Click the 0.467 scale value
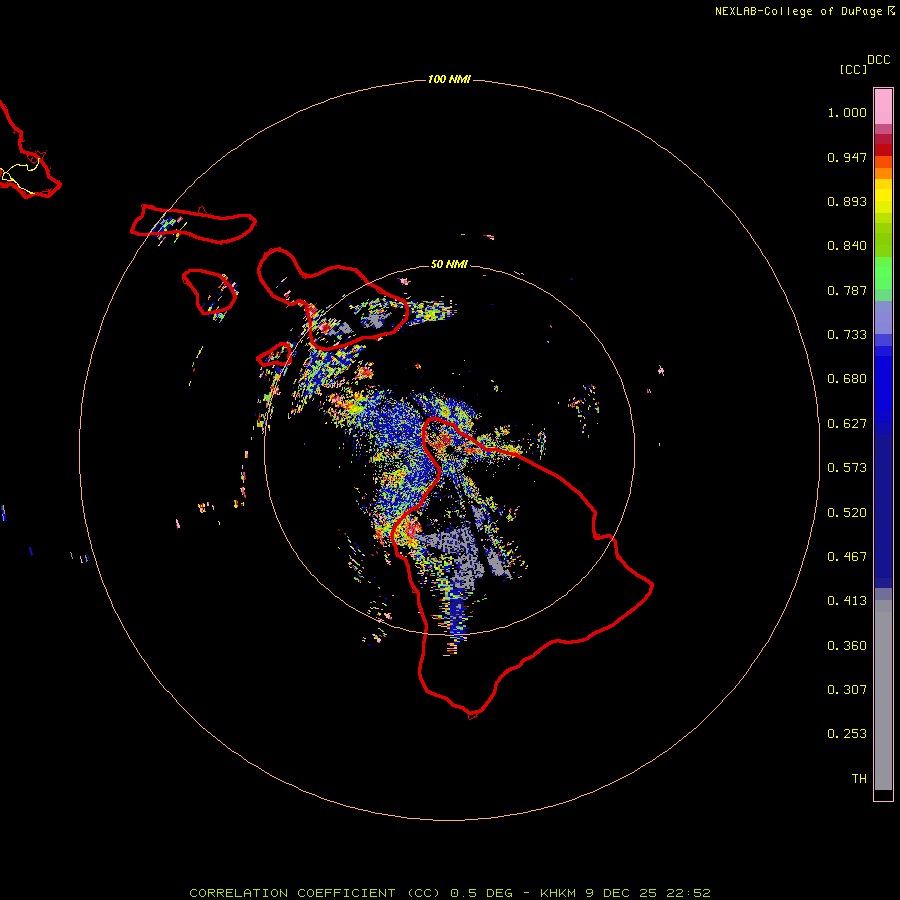Image resolution: width=900 pixels, height=900 pixels. [x=847, y=557]
